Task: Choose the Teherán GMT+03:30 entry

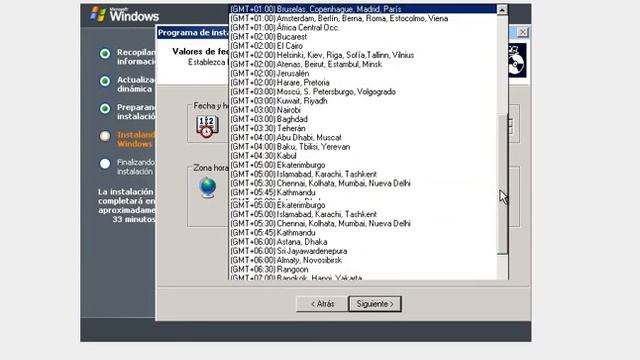Action: [362, 128]
